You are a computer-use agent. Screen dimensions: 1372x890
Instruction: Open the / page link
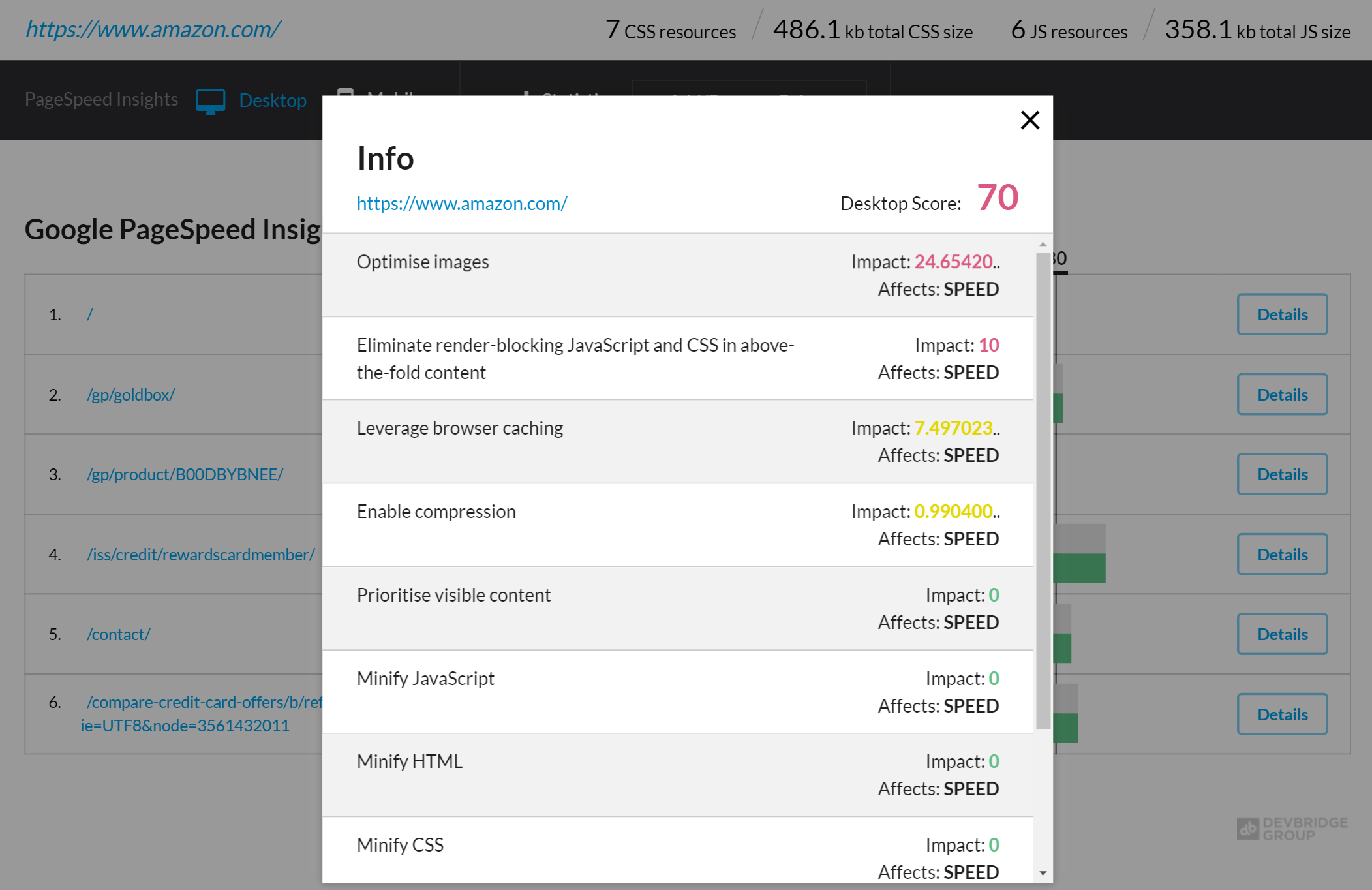tap(90, 315)
